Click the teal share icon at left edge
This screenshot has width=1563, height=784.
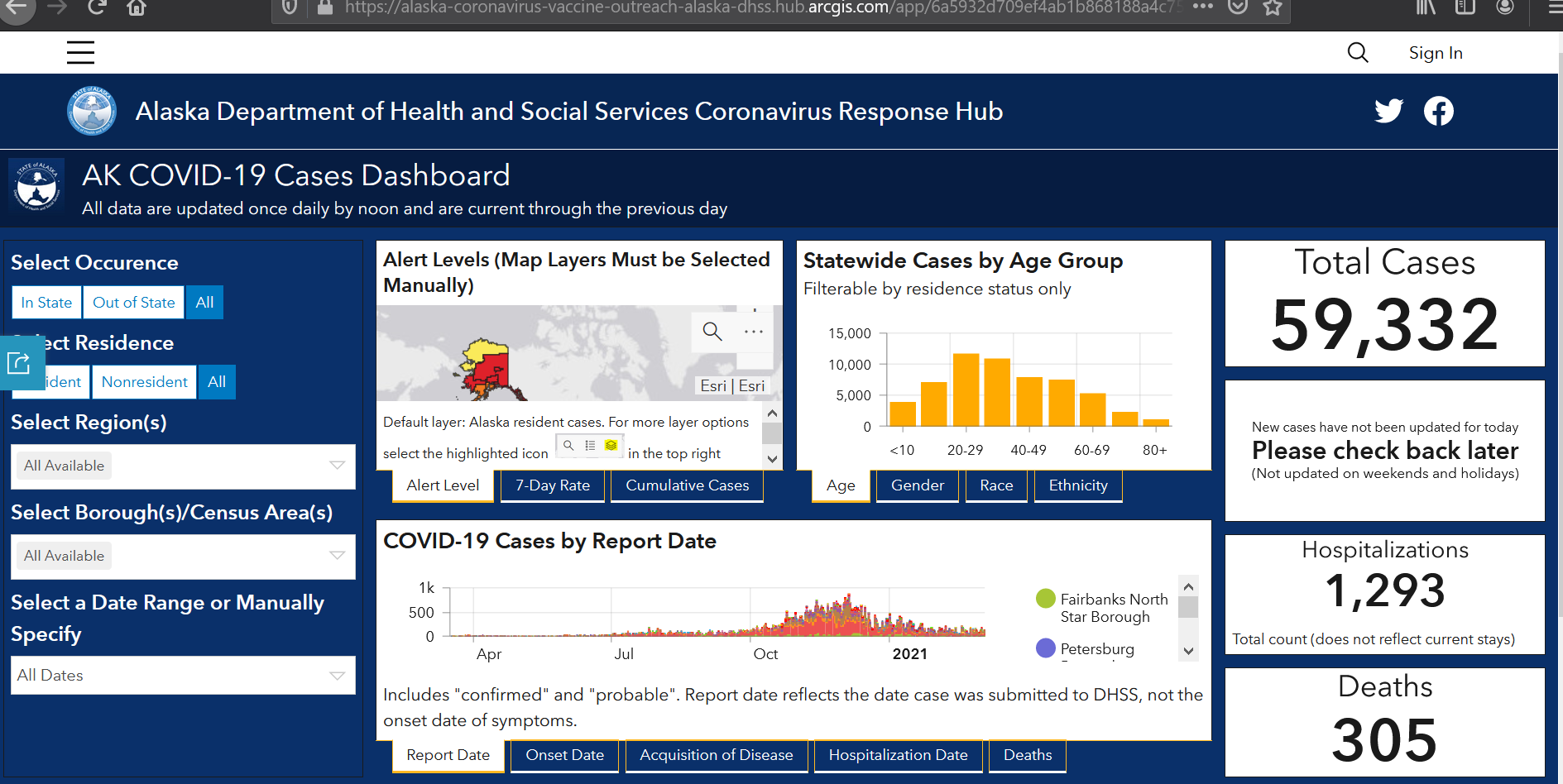point(18,362)
